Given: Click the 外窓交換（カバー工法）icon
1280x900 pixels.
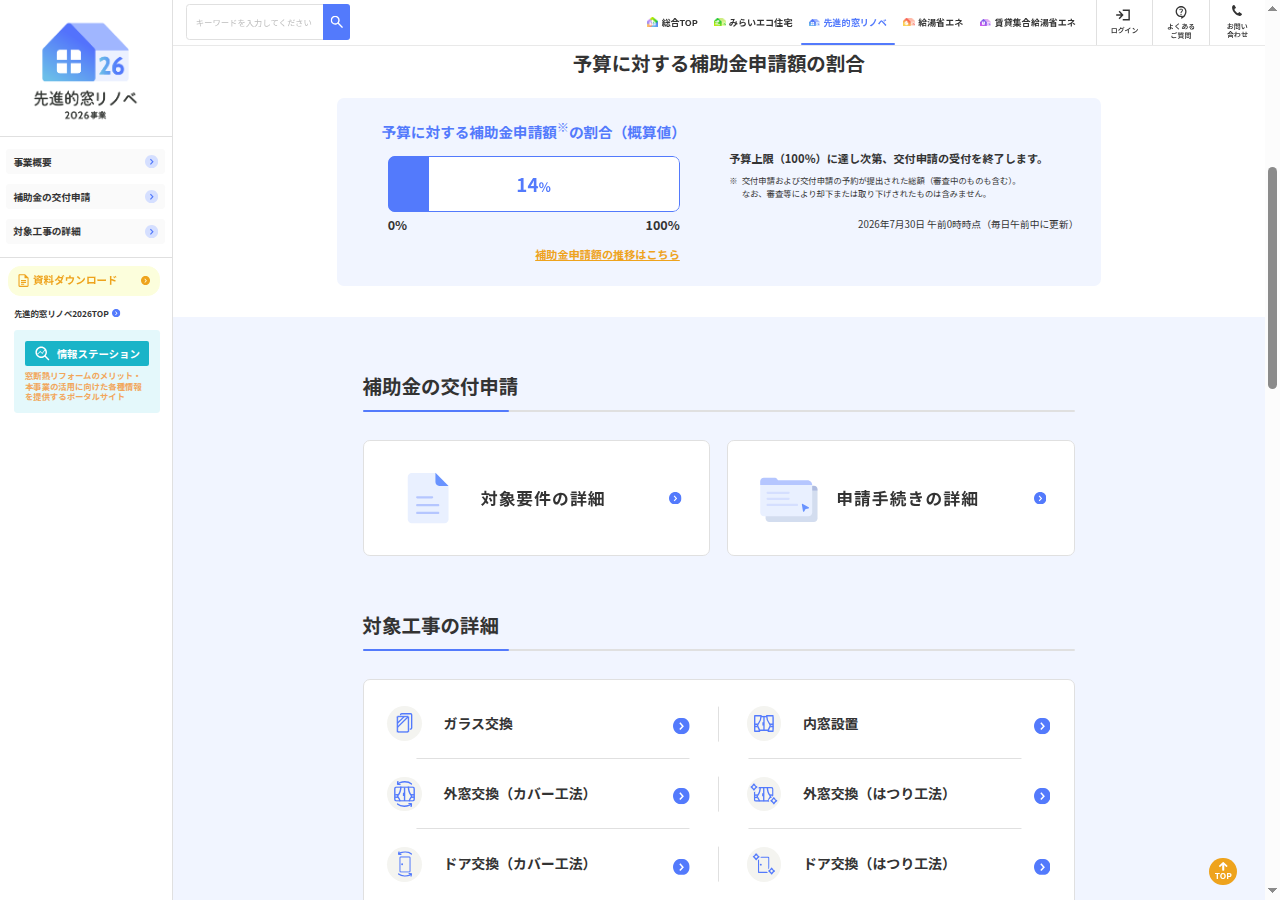Looking at the screenshot, I should (404, 794).
